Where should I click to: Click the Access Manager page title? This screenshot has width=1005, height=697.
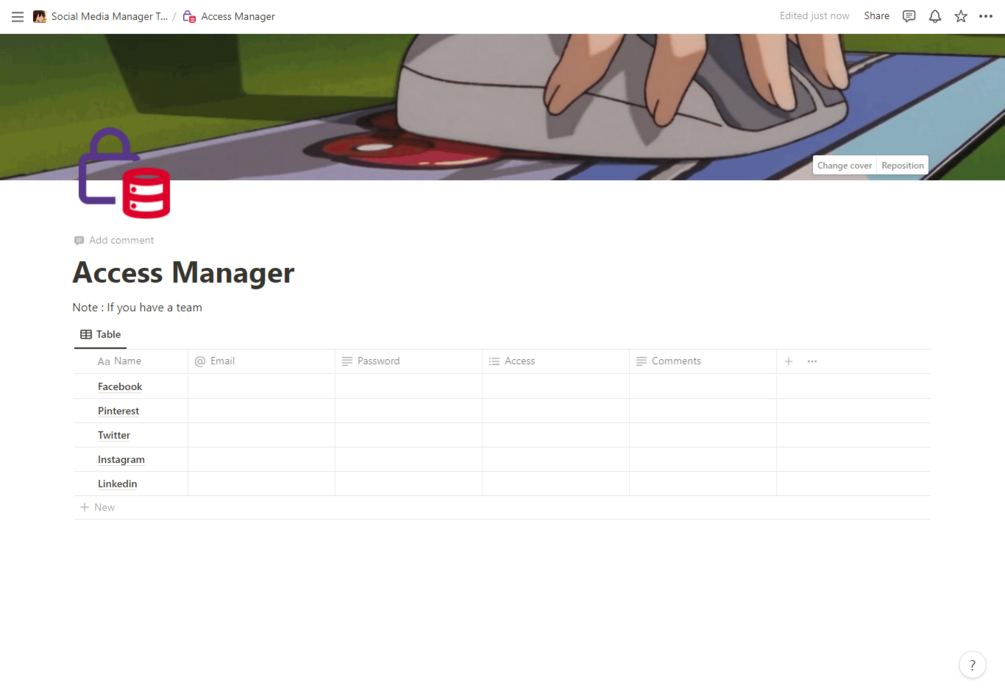(183, 273)
